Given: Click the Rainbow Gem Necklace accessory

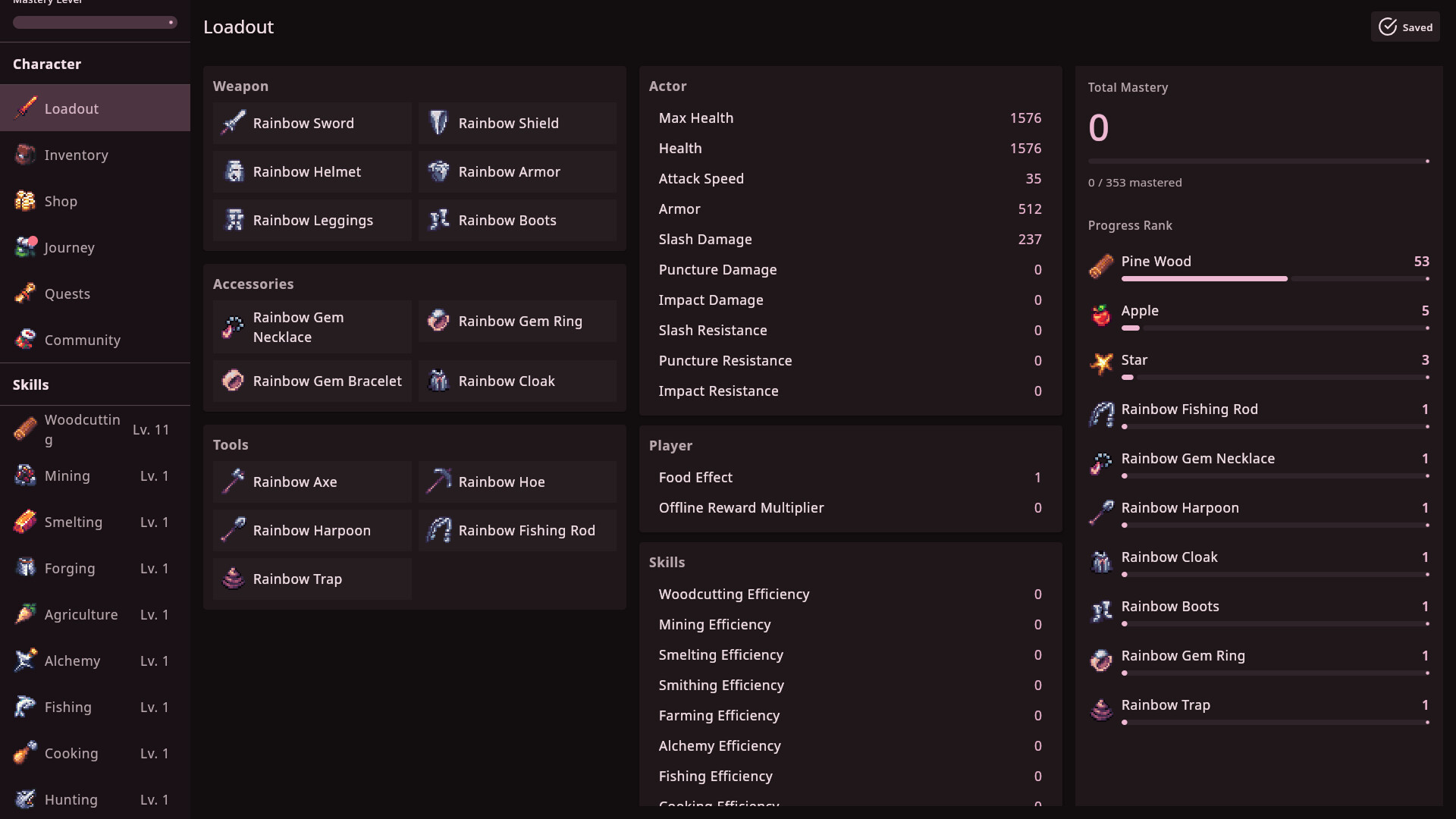Looking at the screenshot, I should pyautogui.click(x=311, y=327).
